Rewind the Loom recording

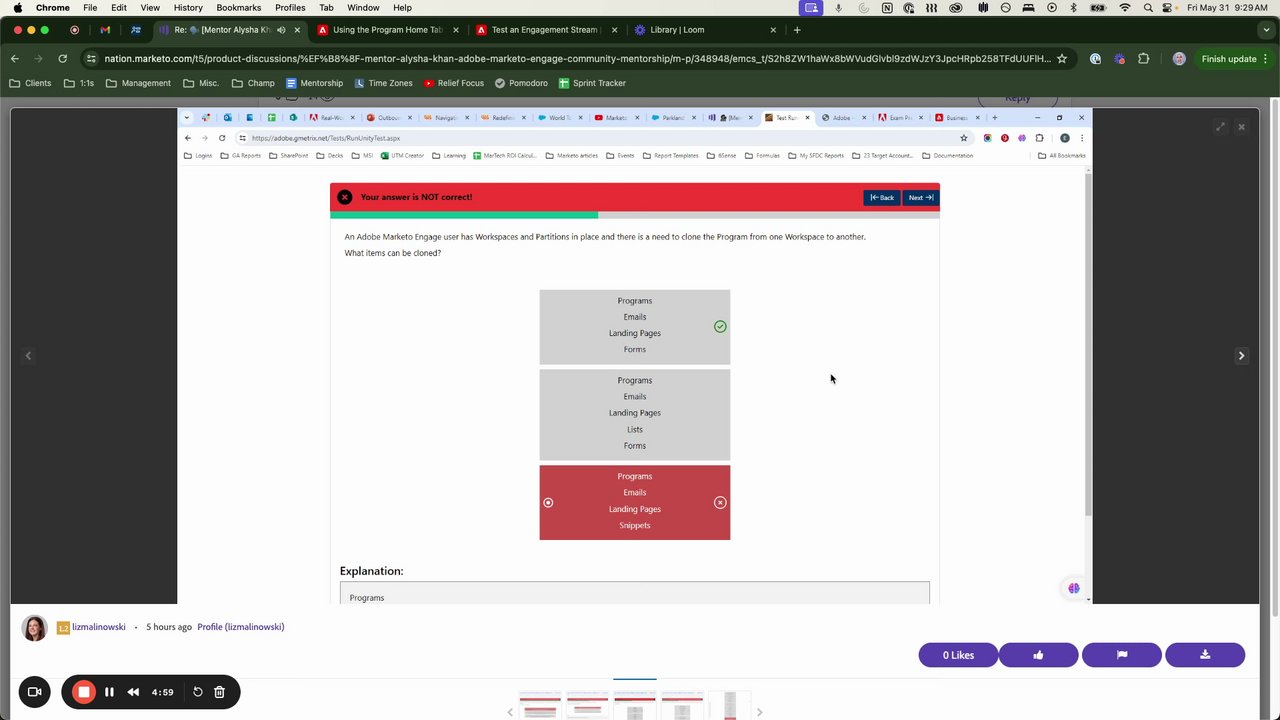click(133, 692)
